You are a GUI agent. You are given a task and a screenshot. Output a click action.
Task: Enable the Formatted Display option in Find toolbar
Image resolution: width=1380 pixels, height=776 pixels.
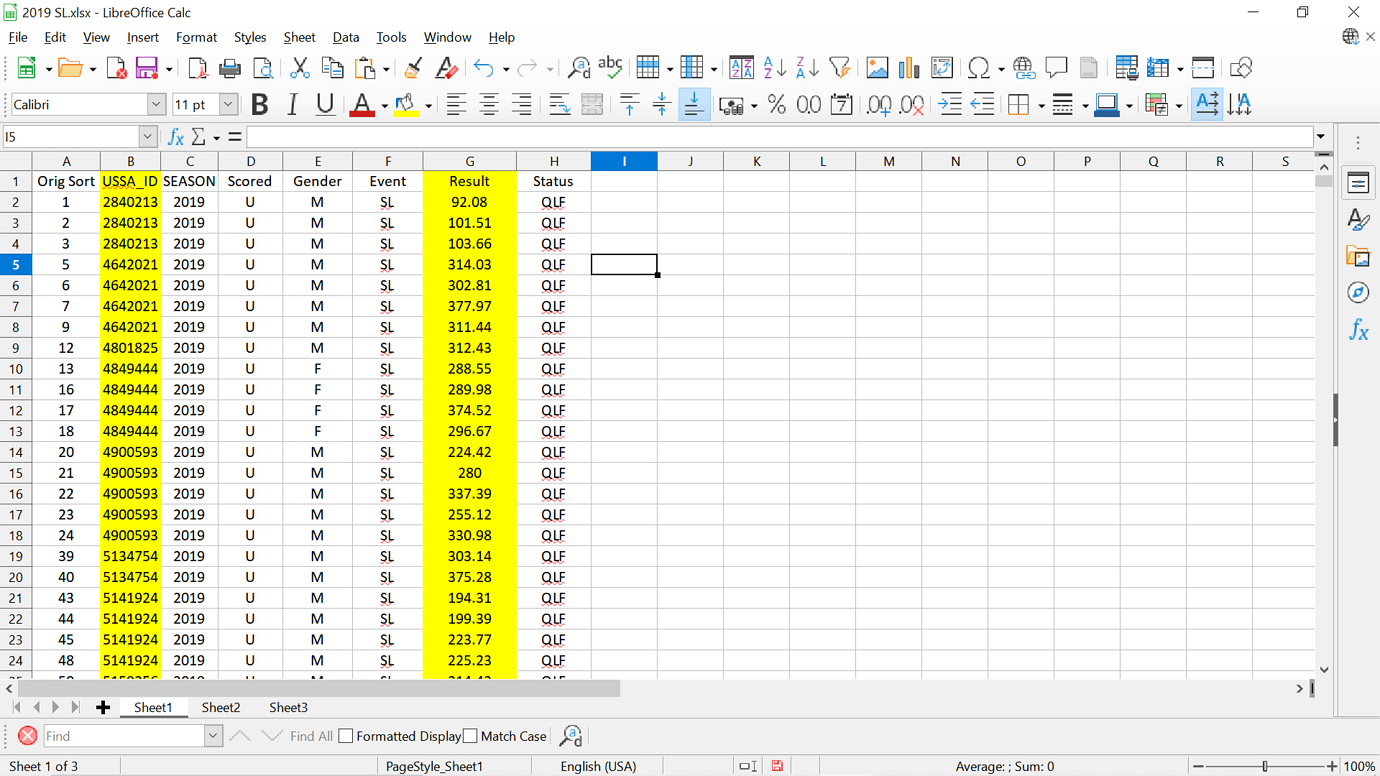(x=345, y=735)
